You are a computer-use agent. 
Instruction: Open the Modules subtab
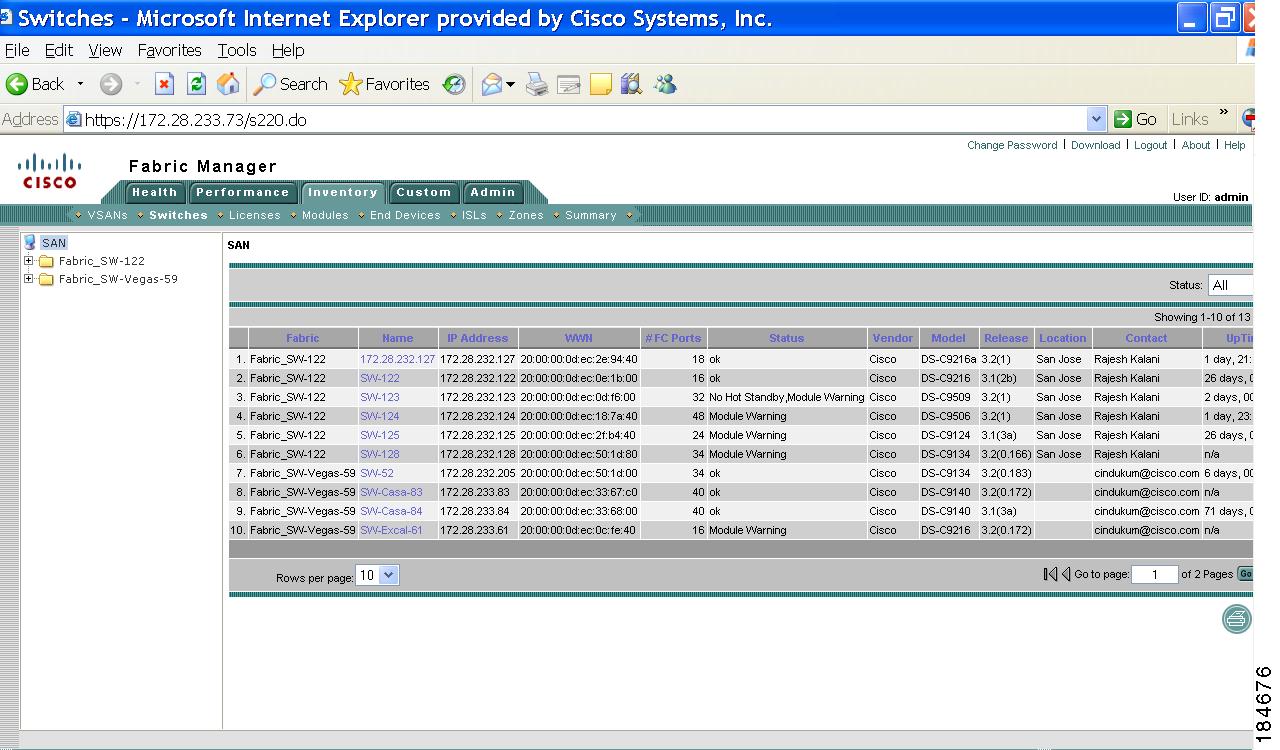325,215
